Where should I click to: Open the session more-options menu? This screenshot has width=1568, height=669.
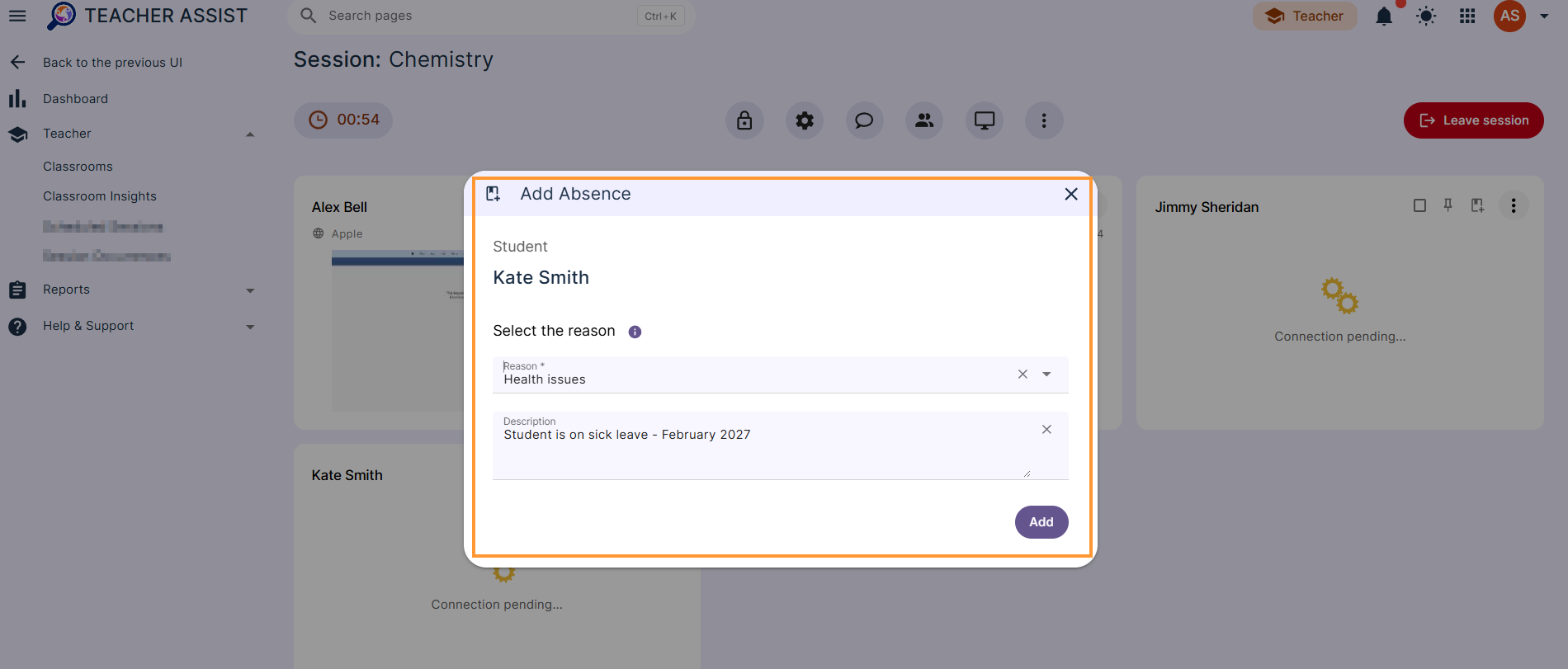click(x=1044, y=120)
